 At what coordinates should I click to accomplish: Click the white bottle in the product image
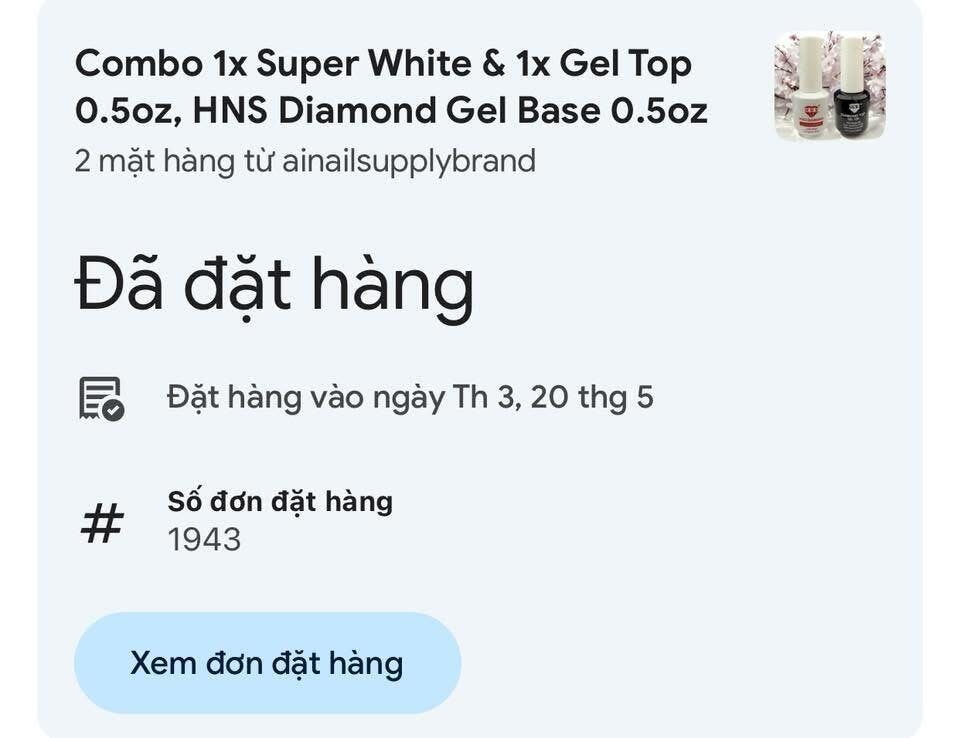809,88
